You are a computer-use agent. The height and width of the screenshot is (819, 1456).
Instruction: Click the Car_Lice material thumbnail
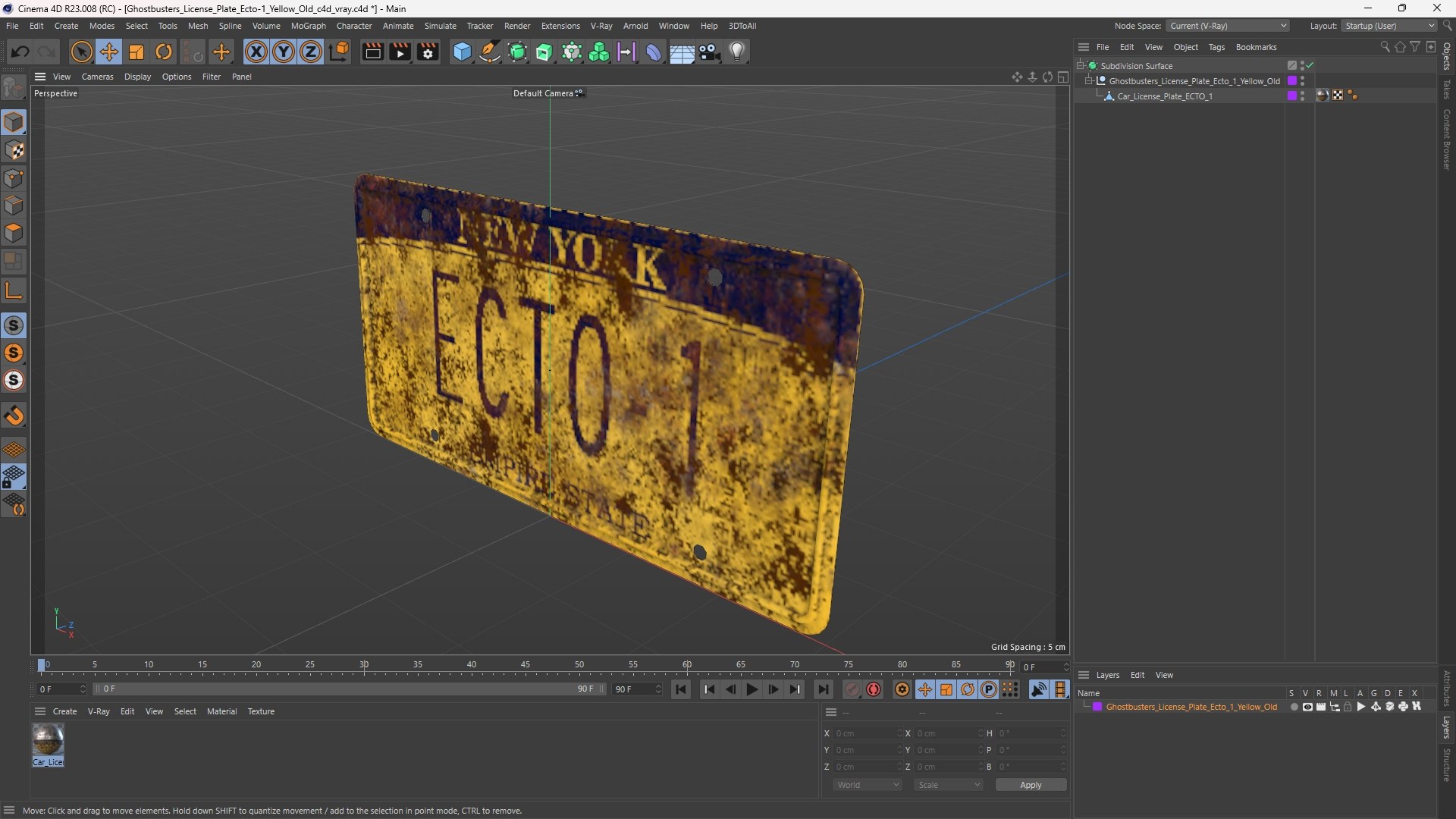[48, 740]
